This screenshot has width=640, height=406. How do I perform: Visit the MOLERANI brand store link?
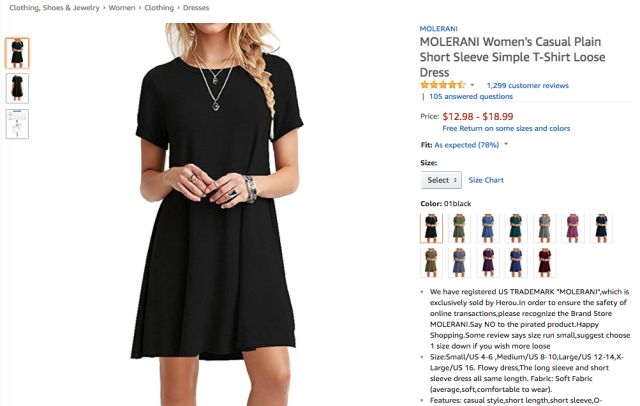(438, 29)
